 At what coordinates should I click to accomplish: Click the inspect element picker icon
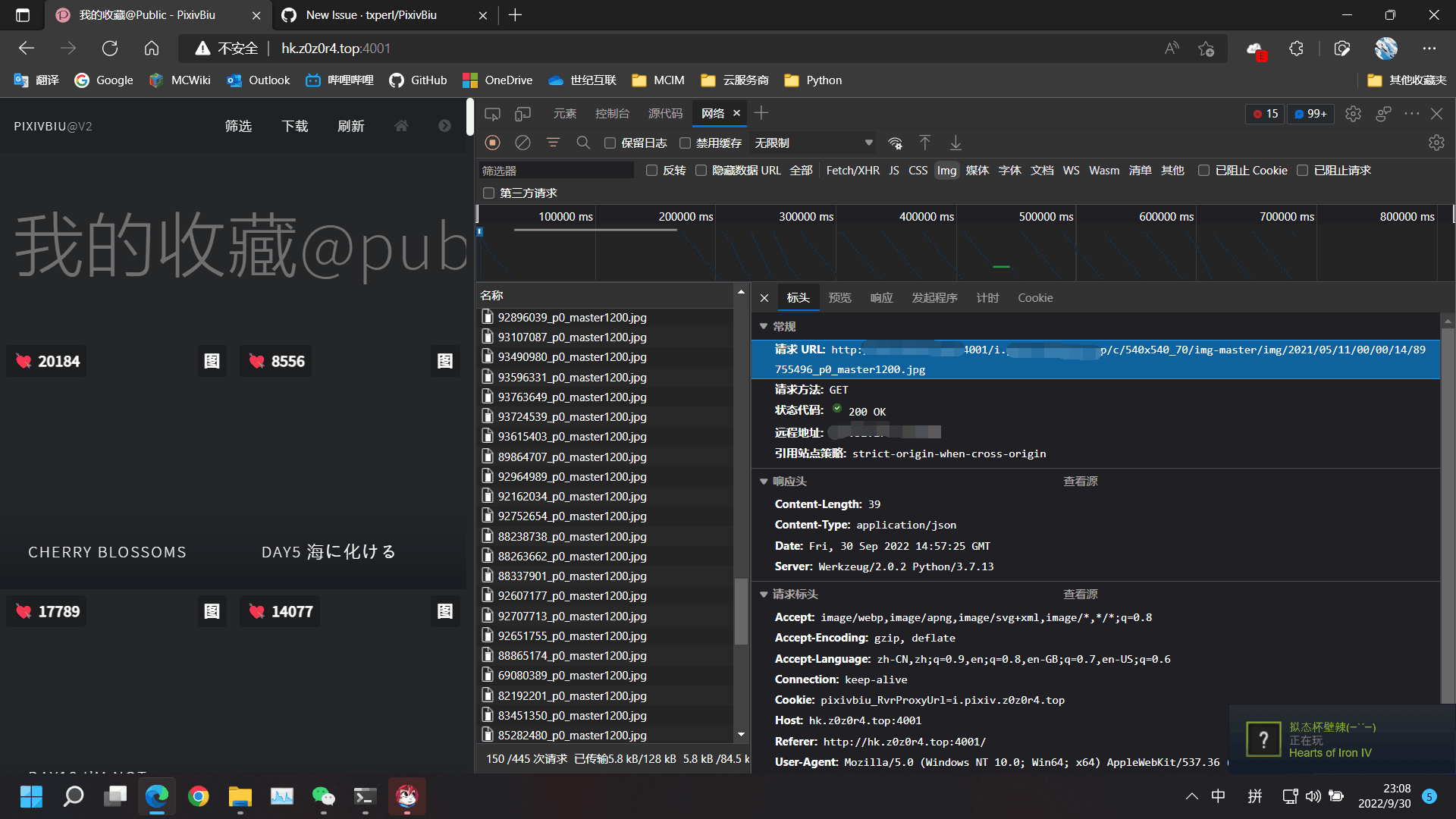(492, 114)
